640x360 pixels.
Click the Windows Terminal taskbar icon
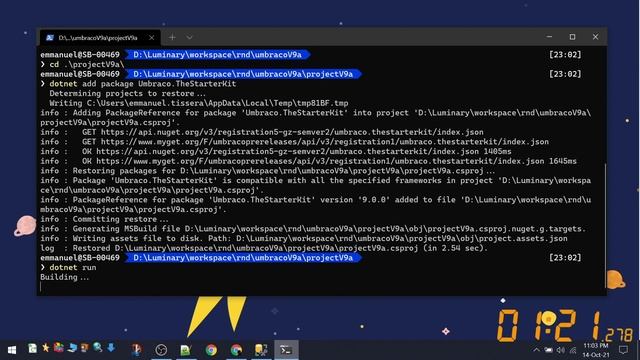click(286, 350)
